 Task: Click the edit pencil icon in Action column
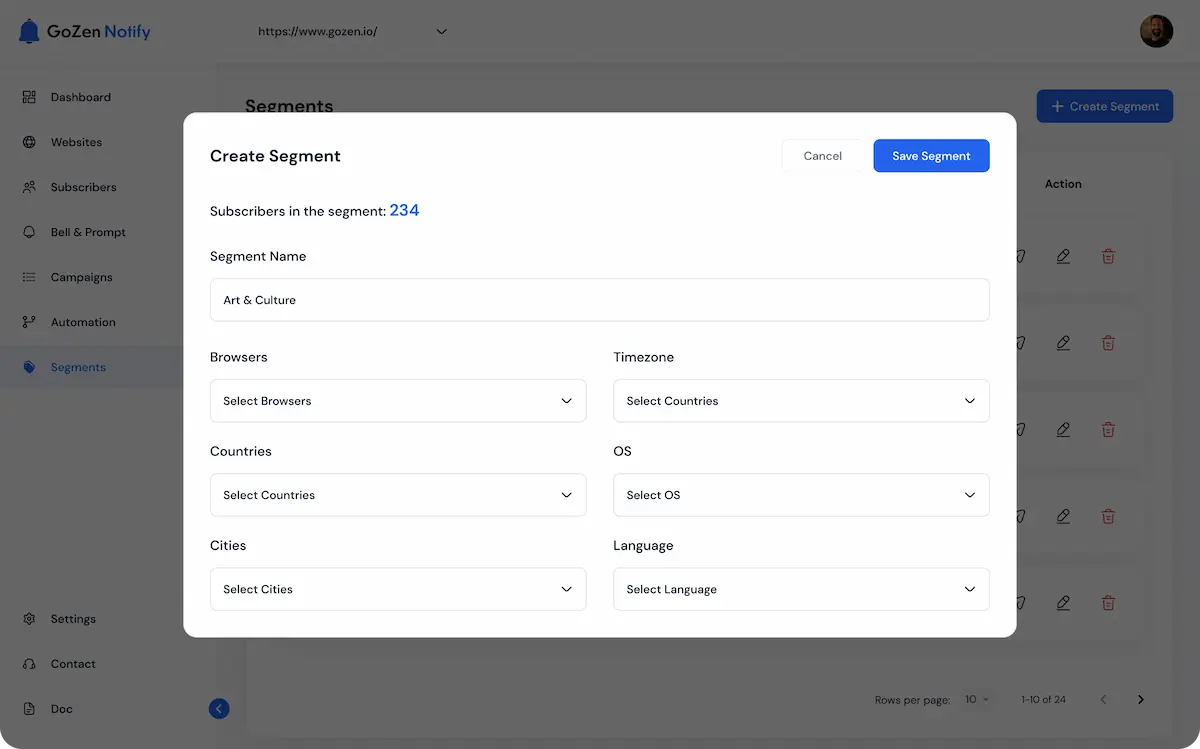pos(1063,256)
